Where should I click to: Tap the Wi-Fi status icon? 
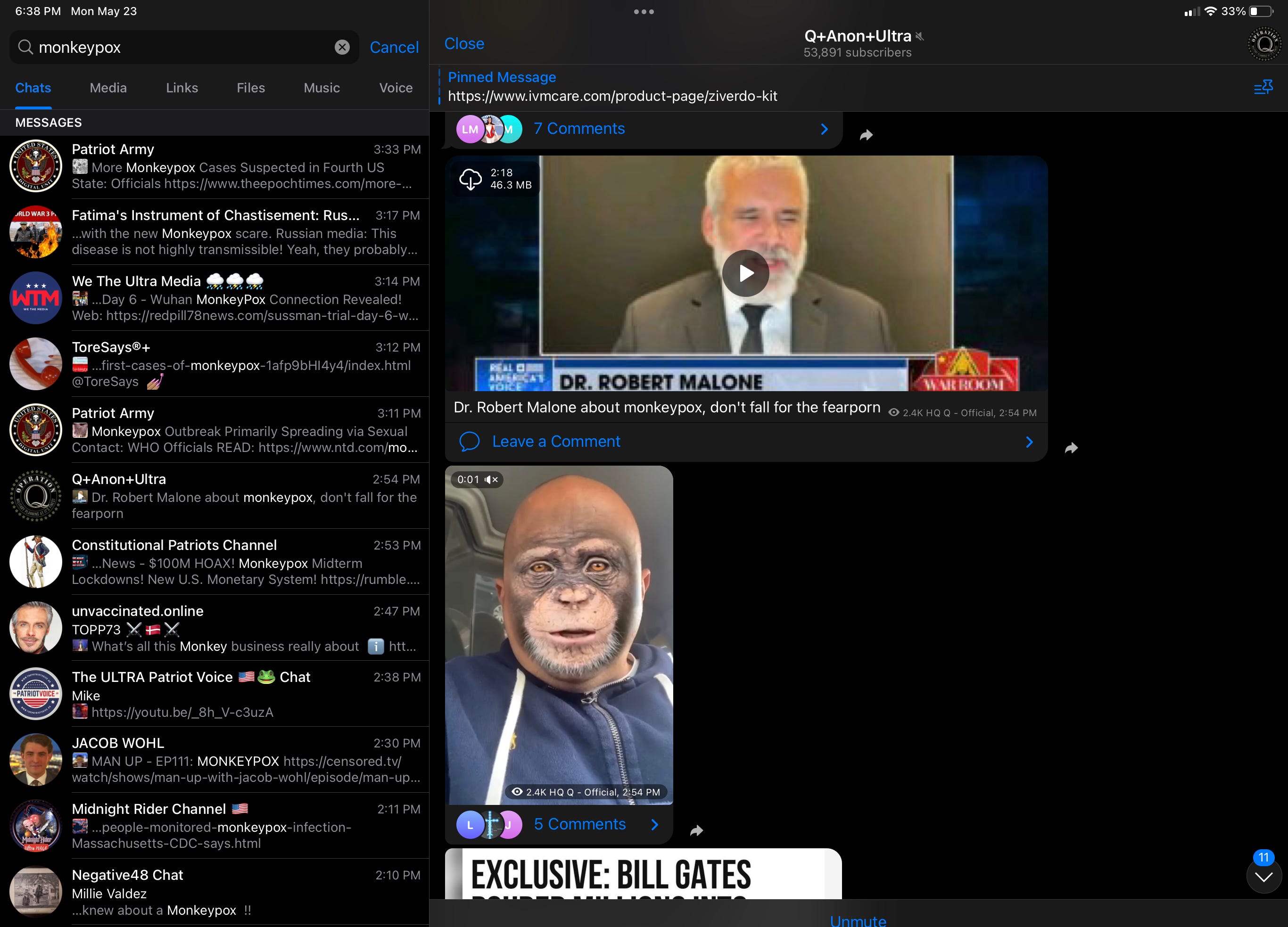coord(1210,11)
